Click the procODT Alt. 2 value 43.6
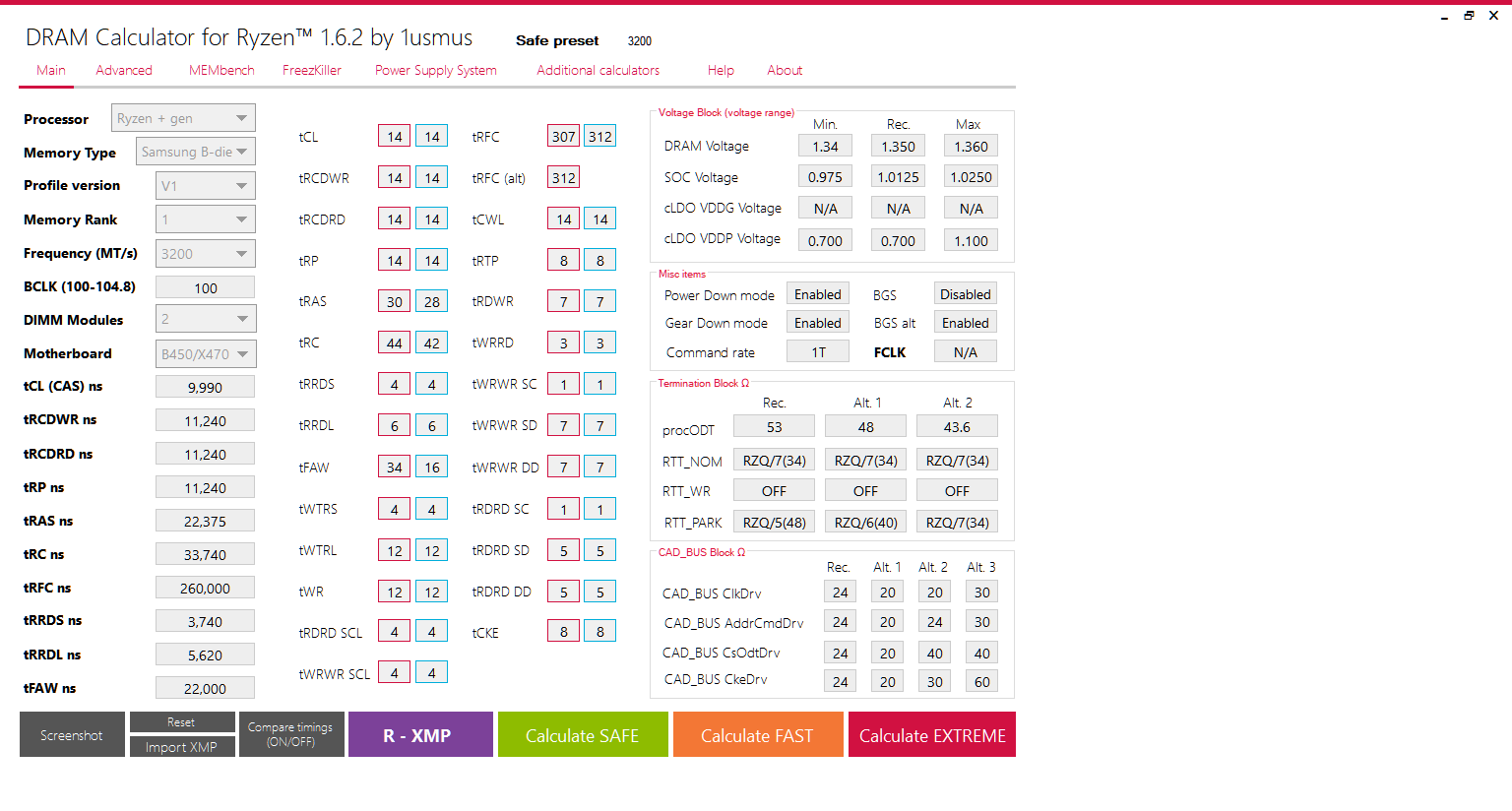Image resolution: width=1512 pixels, height=811 pixels. click(957, 426)
